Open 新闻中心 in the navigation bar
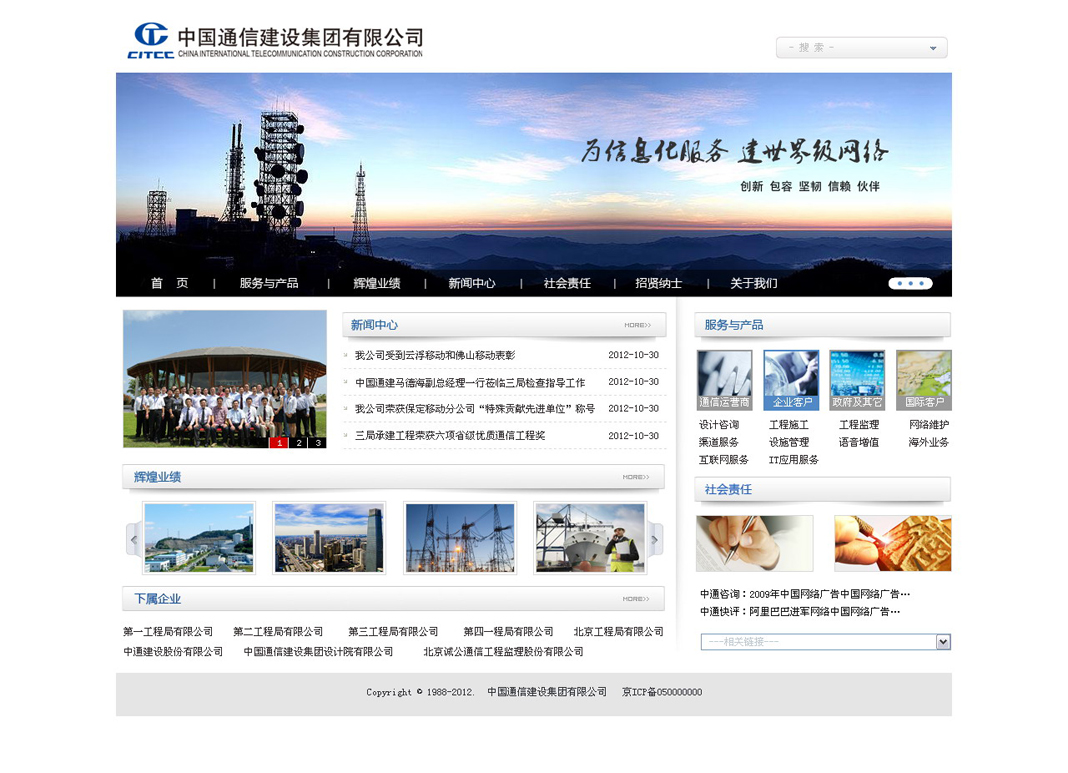1068x773 pixels. coord(472,283)
